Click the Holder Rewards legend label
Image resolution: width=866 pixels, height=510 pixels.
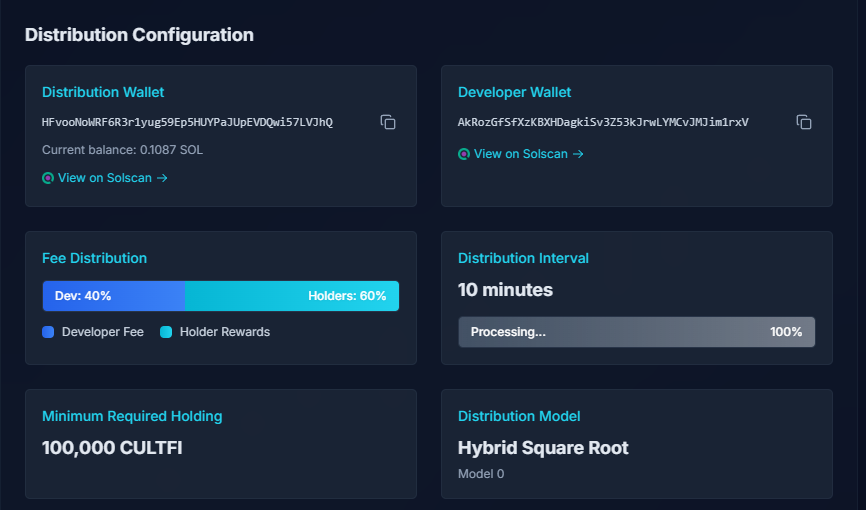(225, 332)
